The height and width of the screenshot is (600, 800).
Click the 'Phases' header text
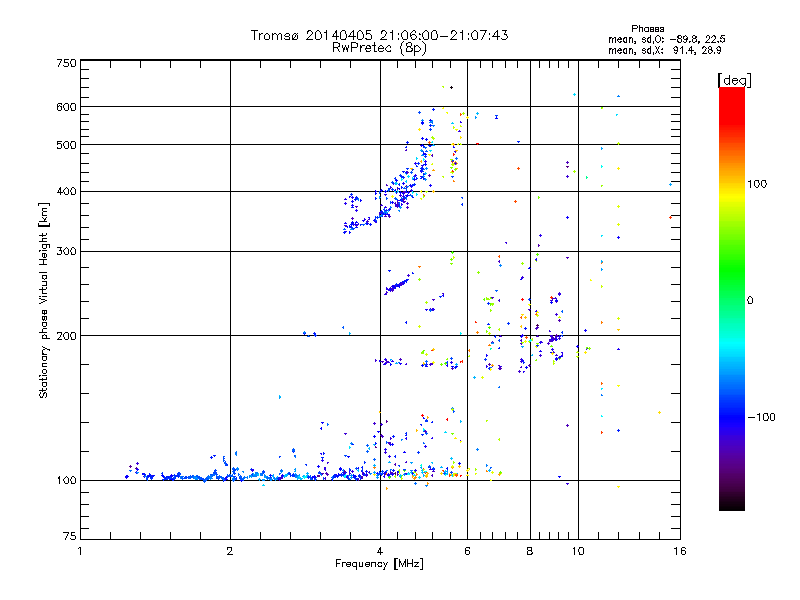[x=647, y=29]
